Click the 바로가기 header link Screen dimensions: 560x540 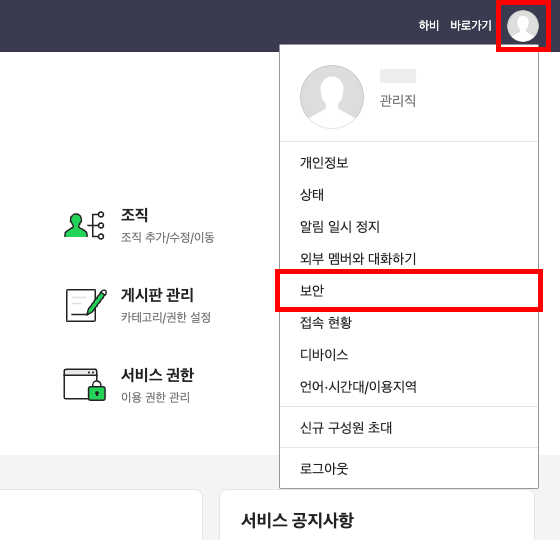pyautogui.click(x=471, y=25)
